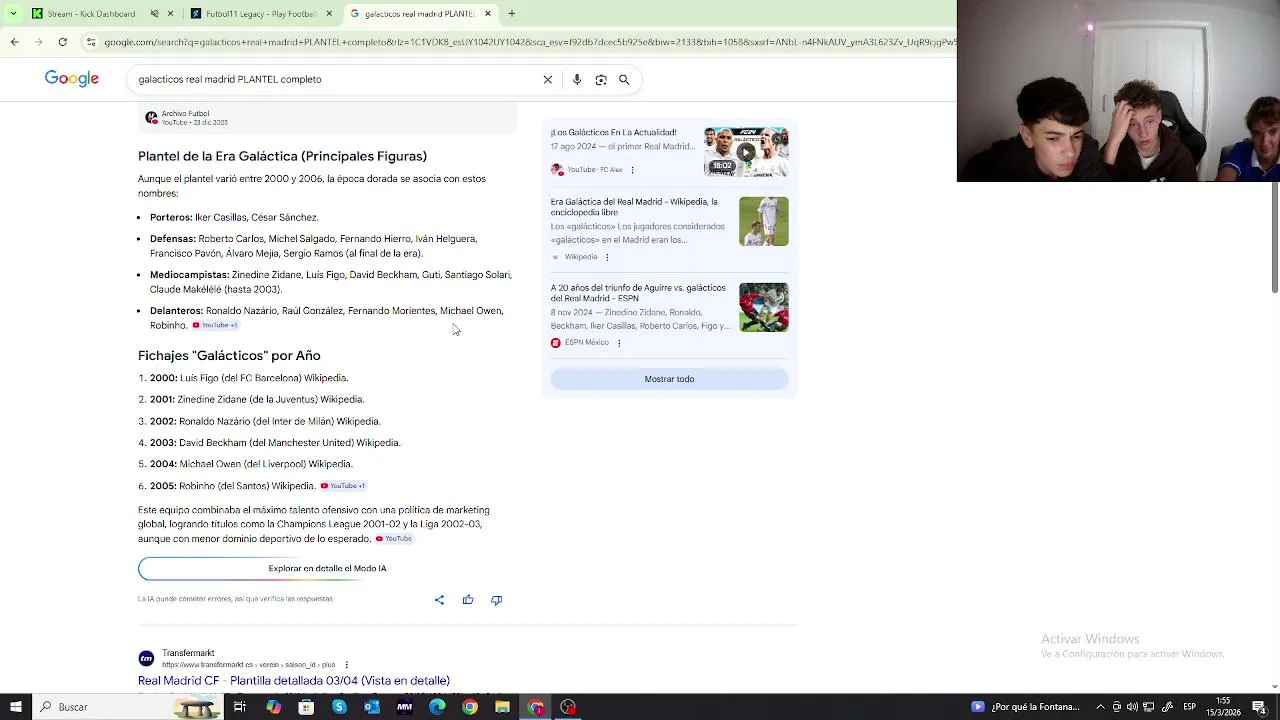Open the Microsoft Store taskbar icon

(306, 707)
